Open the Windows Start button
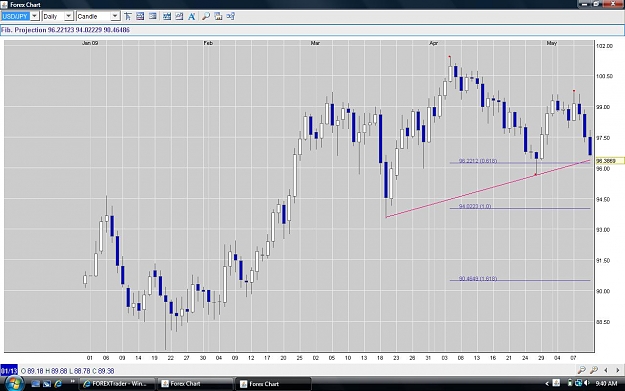 click(14, 384)
